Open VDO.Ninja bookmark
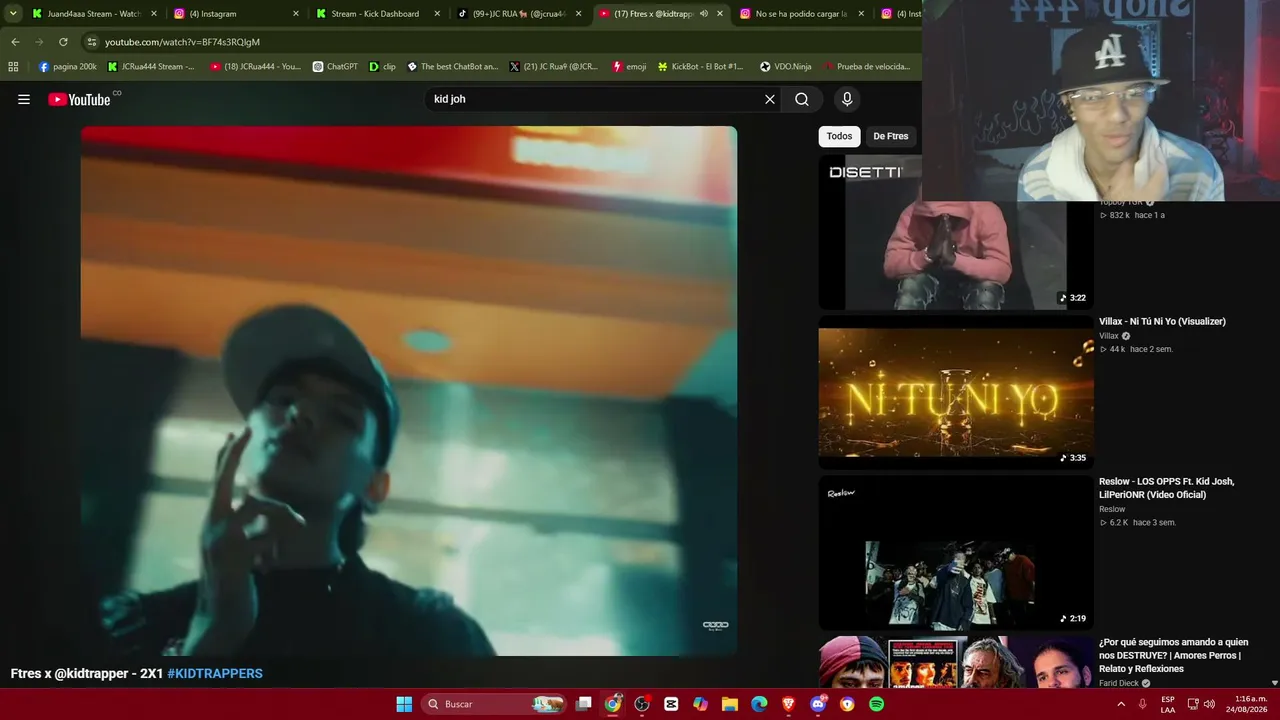 tap(786, 67)
